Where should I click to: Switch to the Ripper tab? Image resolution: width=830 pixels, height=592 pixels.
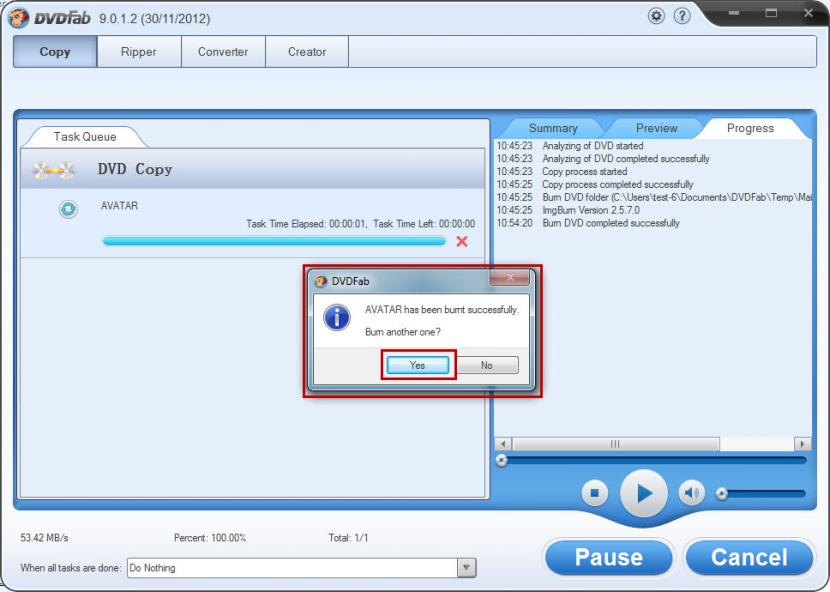pyautogui.click(x=139, y=52)
